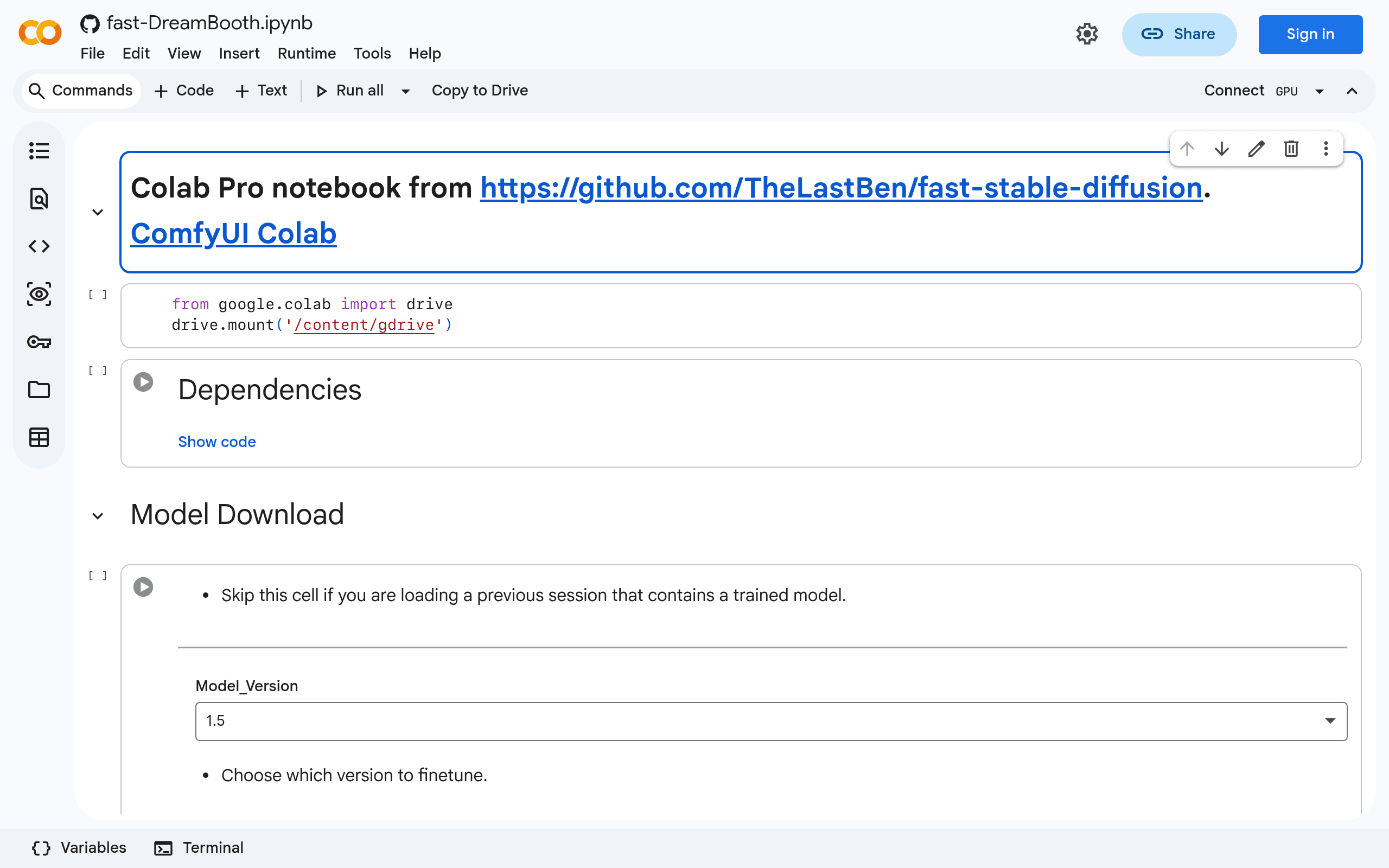Image resolution: width=1389 pixels, height=868 pixels.
Task: Click the Model Download heading
Action: pos(237,514)
